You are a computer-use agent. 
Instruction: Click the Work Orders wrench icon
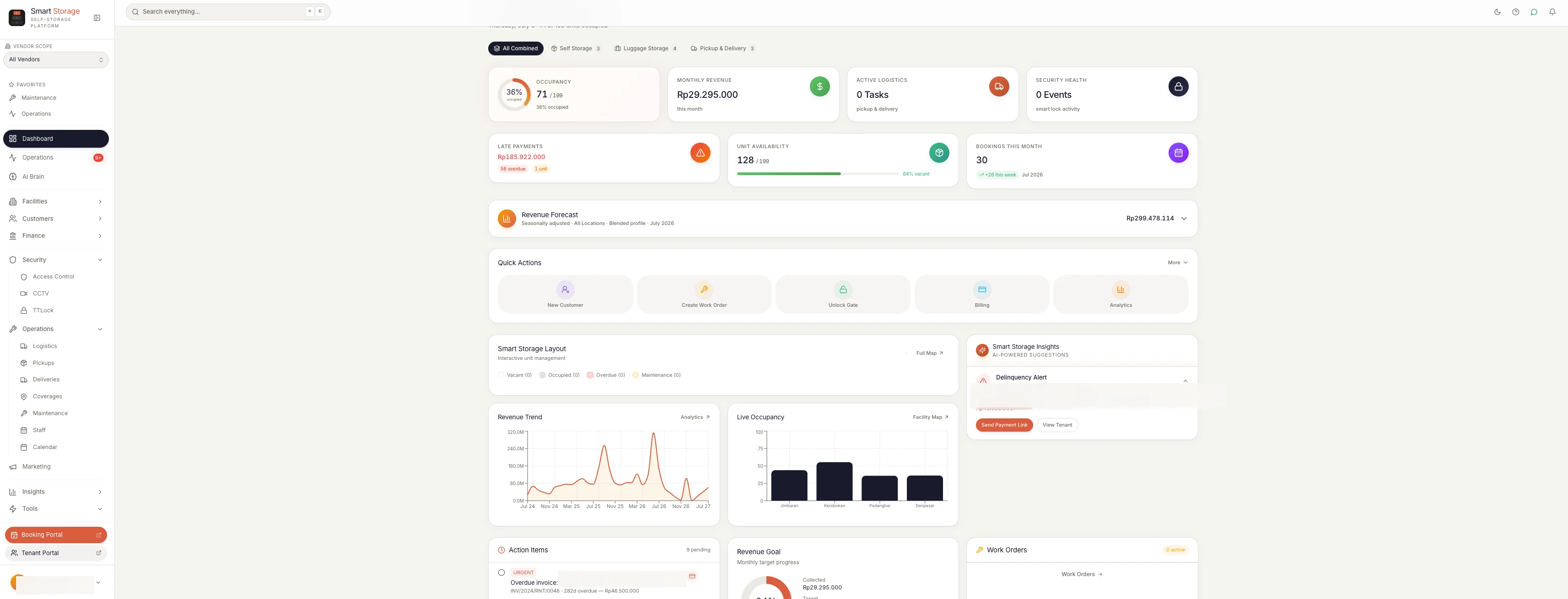pos(980,550)
